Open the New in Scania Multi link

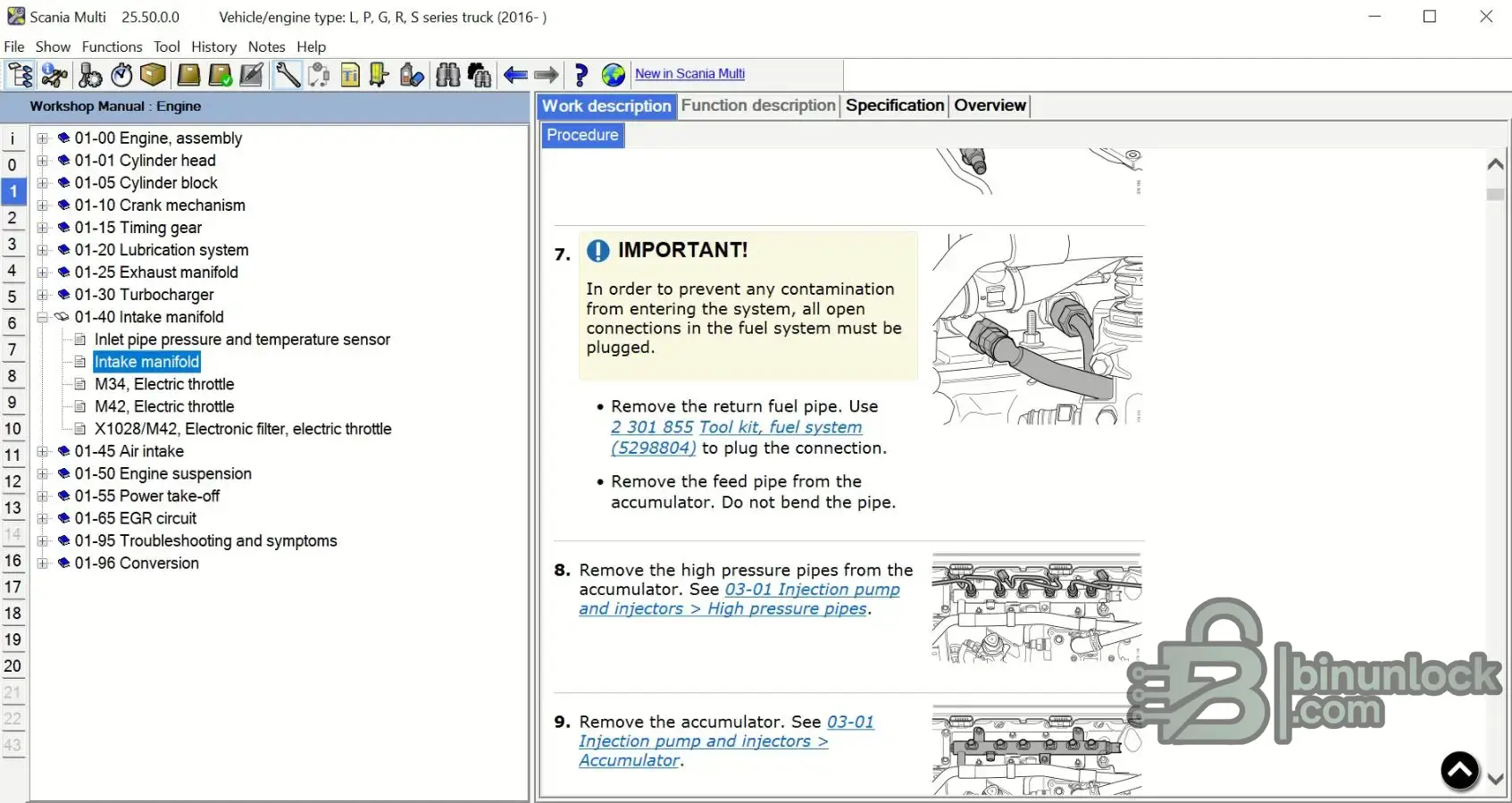[689, 74]
